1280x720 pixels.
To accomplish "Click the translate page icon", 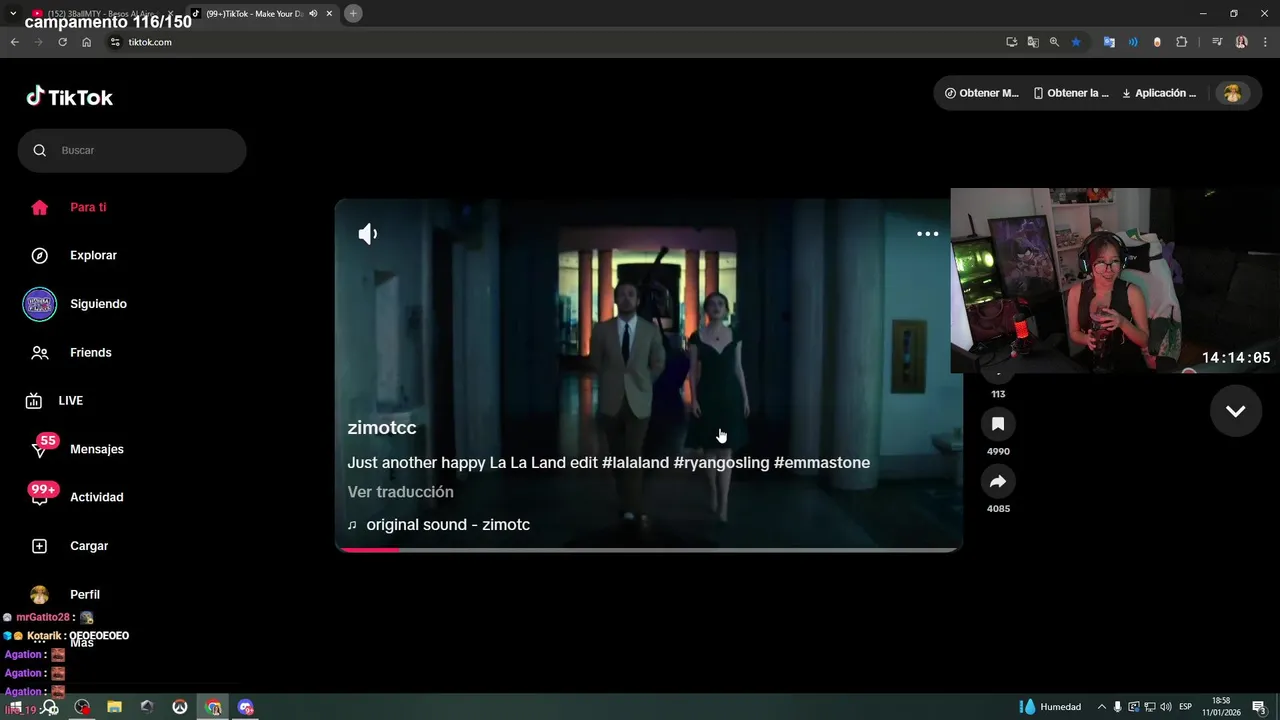I will point(1033,42).
